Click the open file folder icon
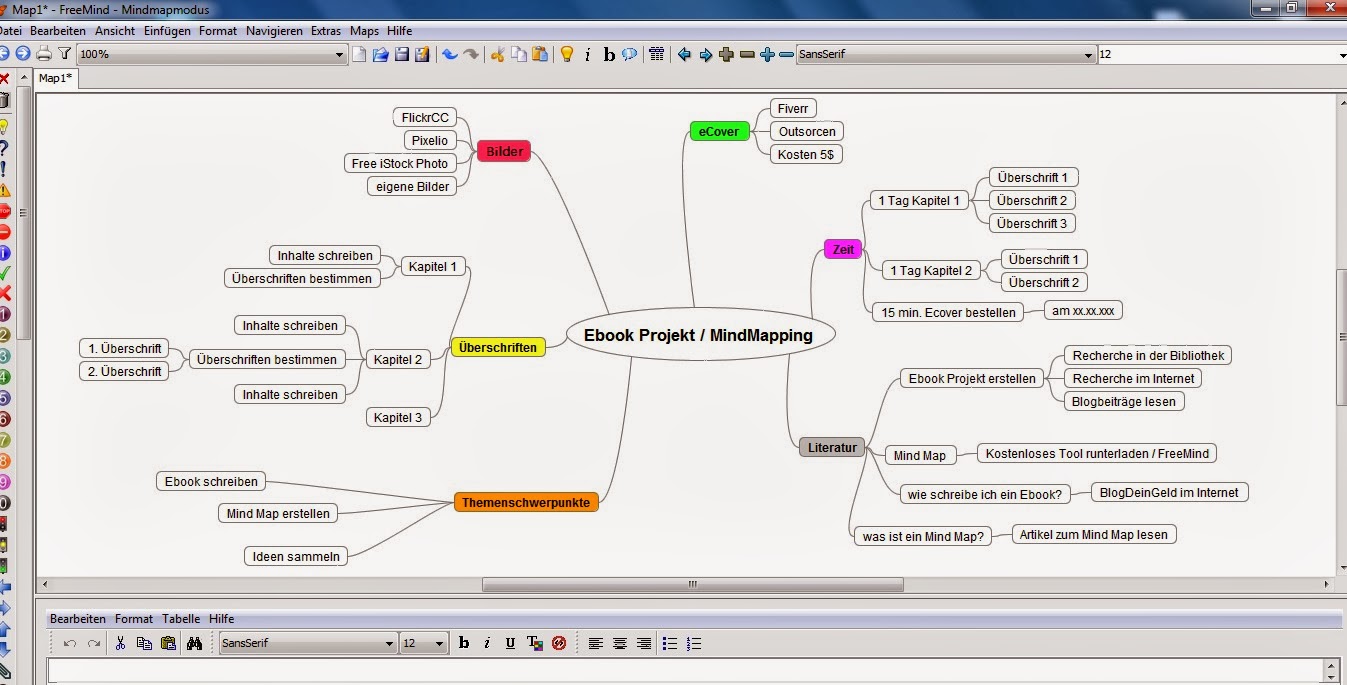This screenshot has height=685, width=1347. 380,54
